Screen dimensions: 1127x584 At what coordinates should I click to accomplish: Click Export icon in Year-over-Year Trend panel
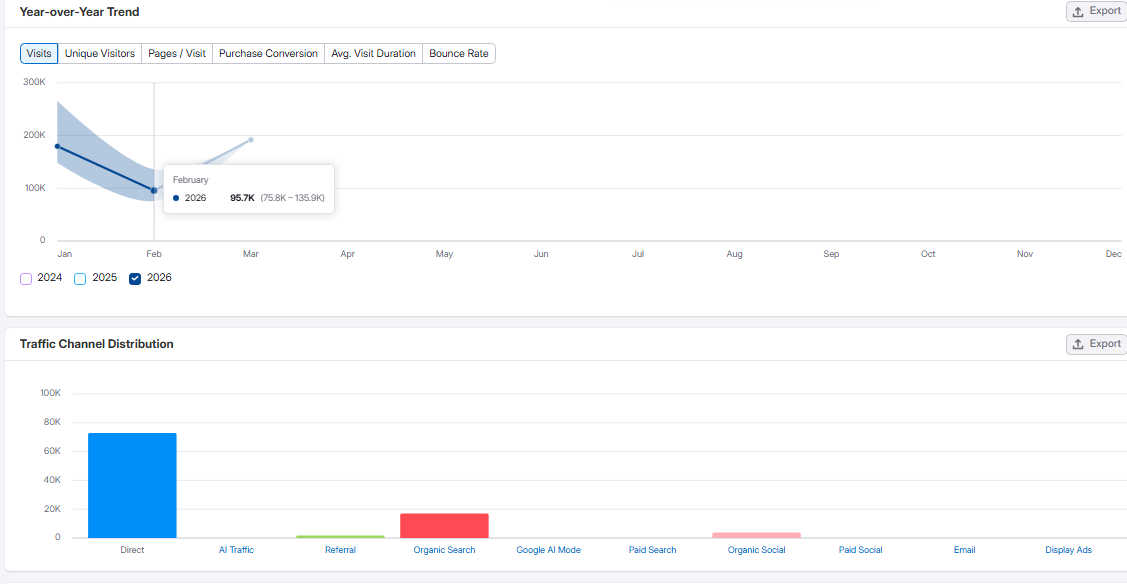click(x=1079, y=12)
